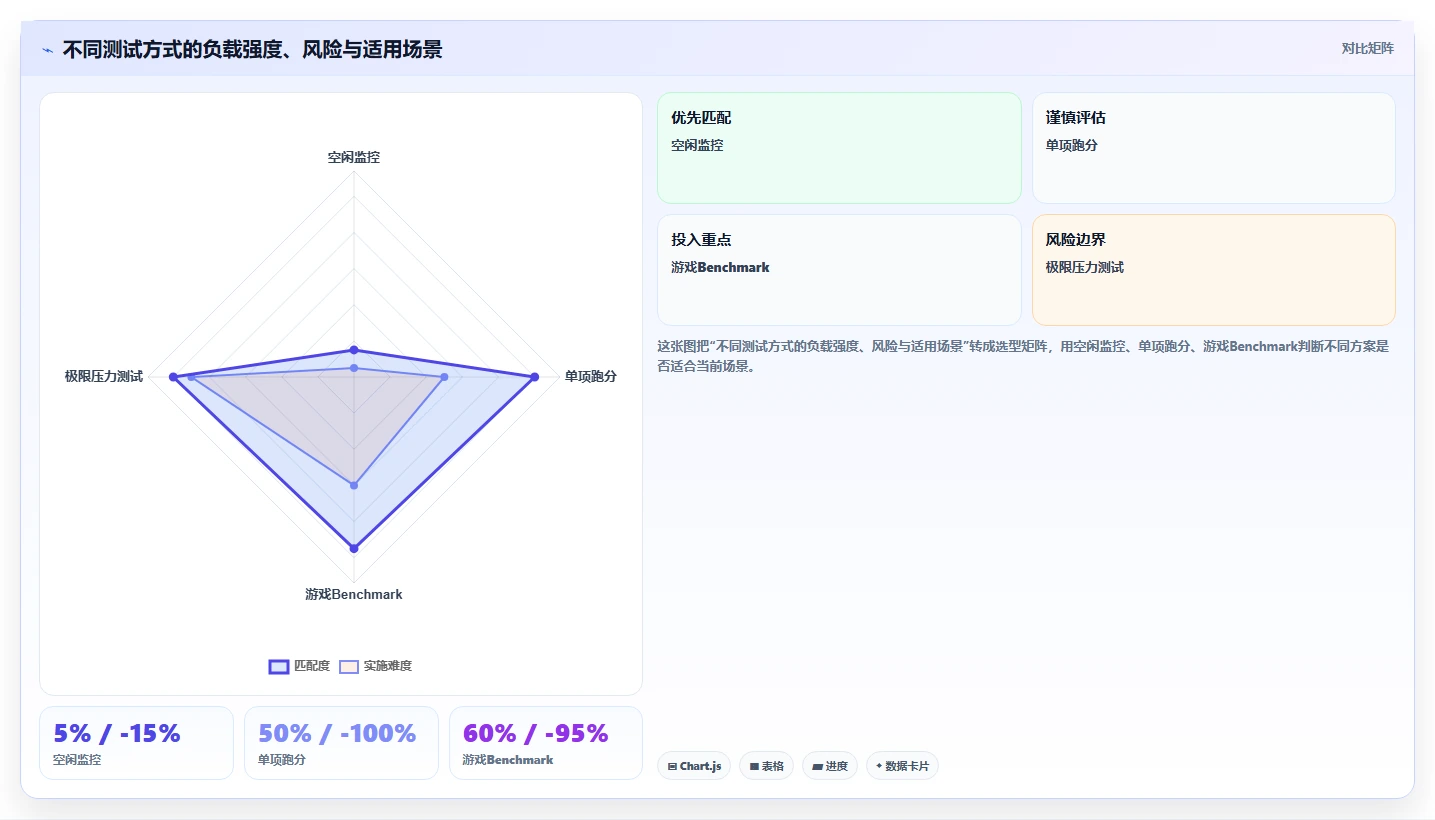Click the Chart.js tag icon
1435x820 pixels.
673,766
